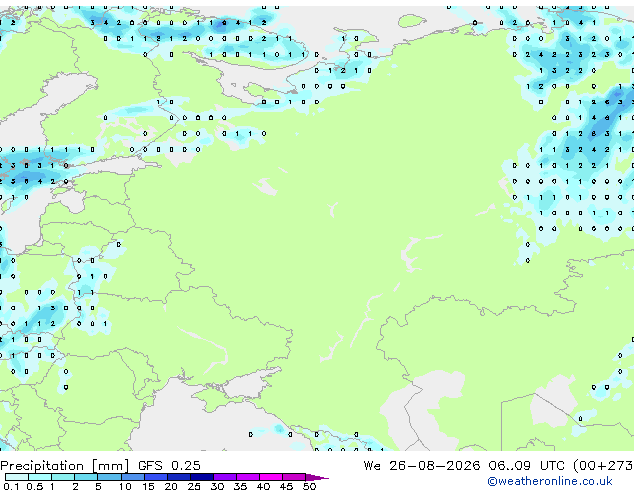634x490 pixels.
Task: Pick the 40–45 mm magenta legend swatch
Action: [271, 477]
